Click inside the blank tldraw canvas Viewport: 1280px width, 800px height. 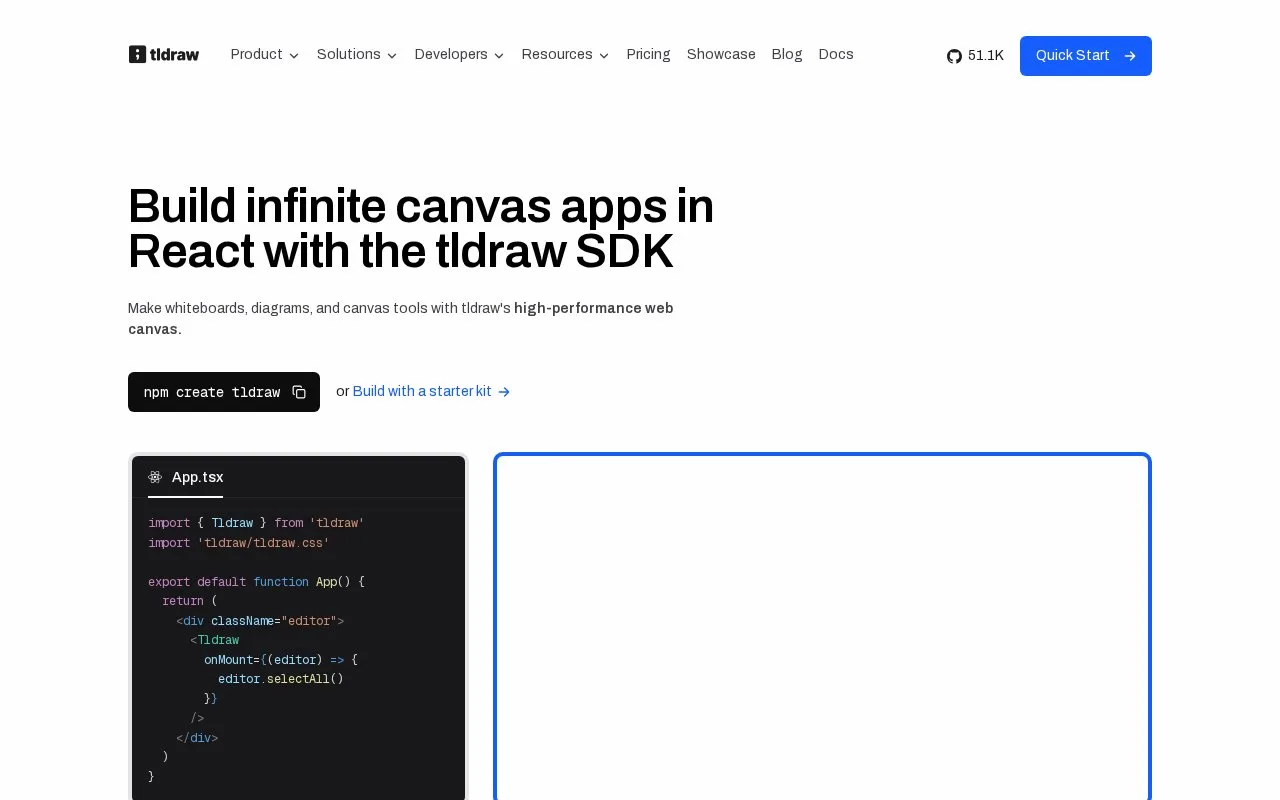[822, 628]
